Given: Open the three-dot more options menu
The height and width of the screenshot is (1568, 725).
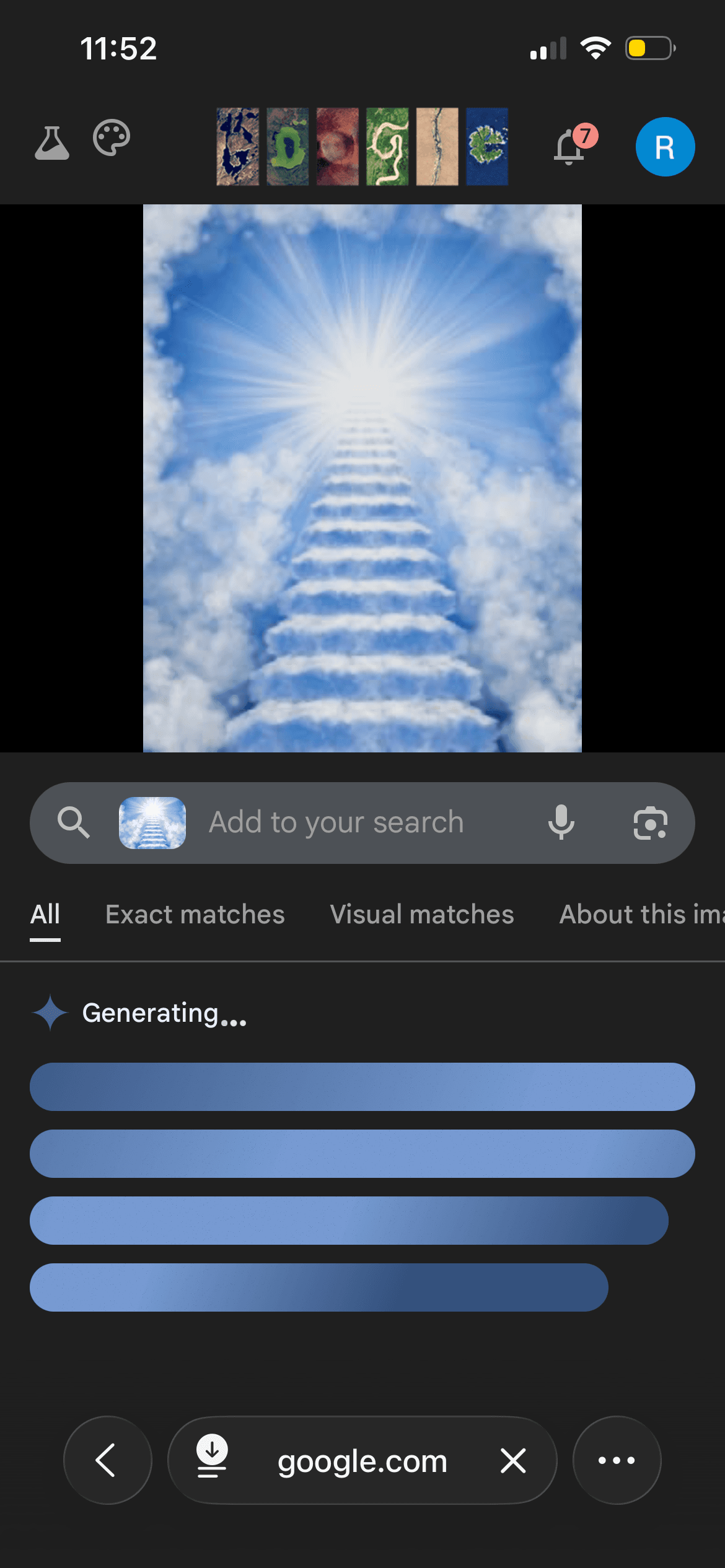Looking at the screenshot, I should (x=617, y=1460).
